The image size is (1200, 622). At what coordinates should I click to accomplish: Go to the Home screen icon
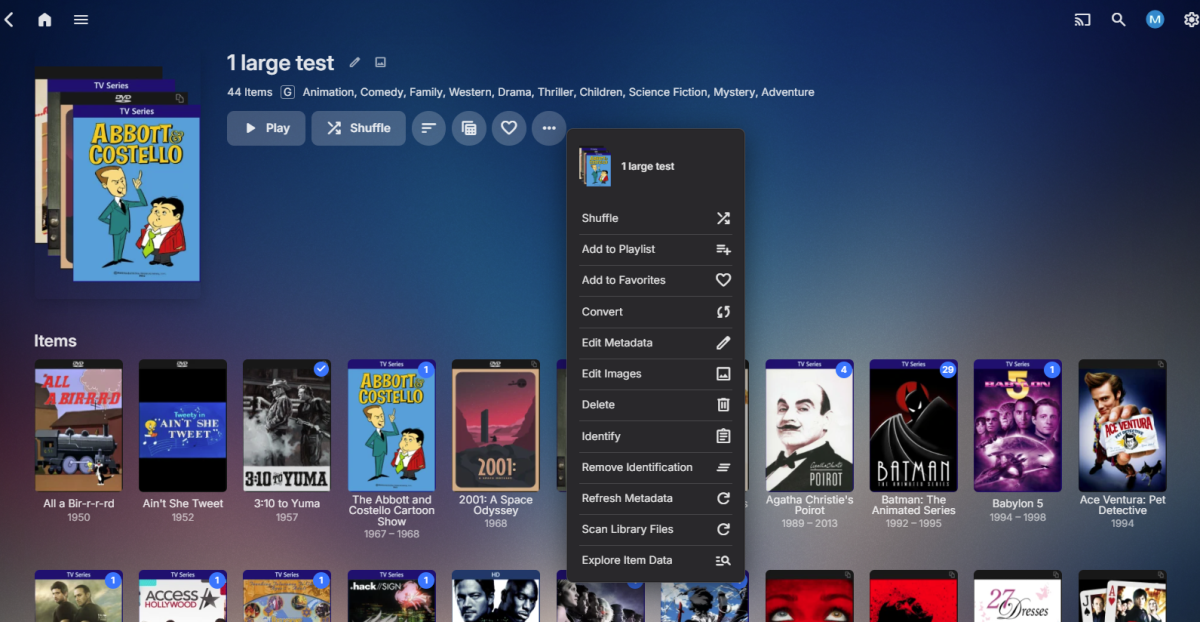coord(44,20)
